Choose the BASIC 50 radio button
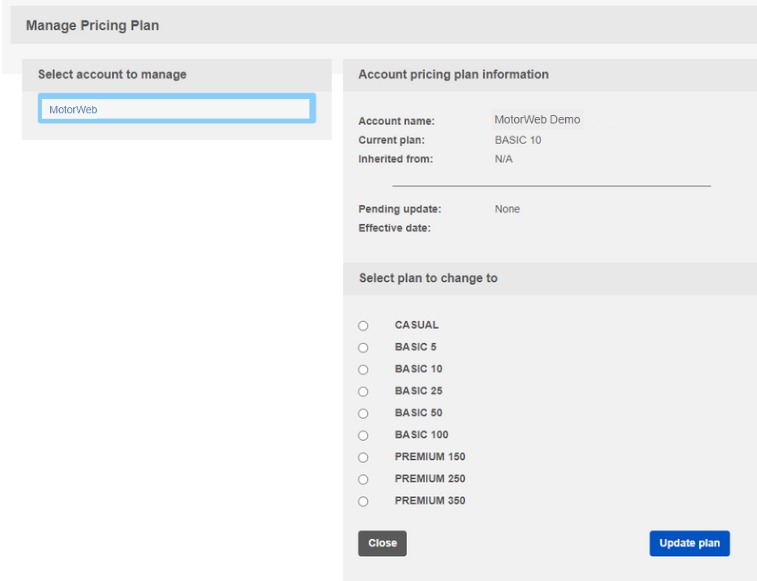The height and width of the screenshot is (581, 757). (x=363, y=413)
